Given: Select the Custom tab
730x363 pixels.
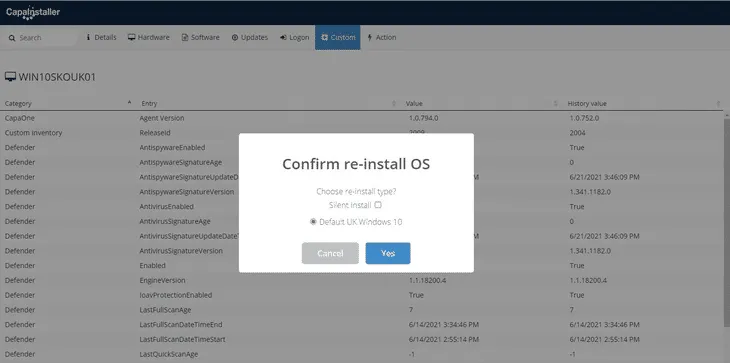Looking at the screenshot, I should [338, 38].
